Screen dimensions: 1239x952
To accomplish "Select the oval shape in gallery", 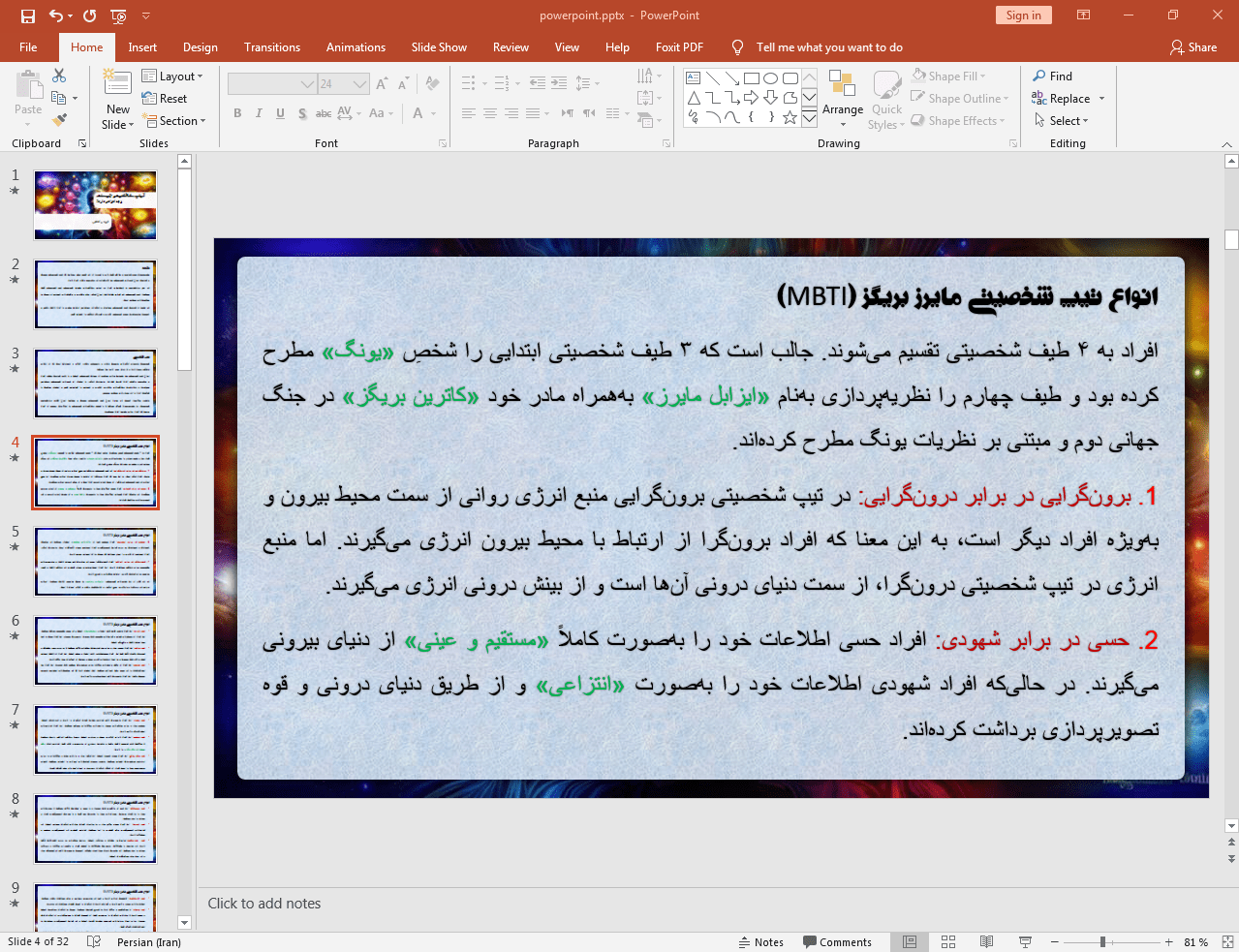I will point(770,78).
